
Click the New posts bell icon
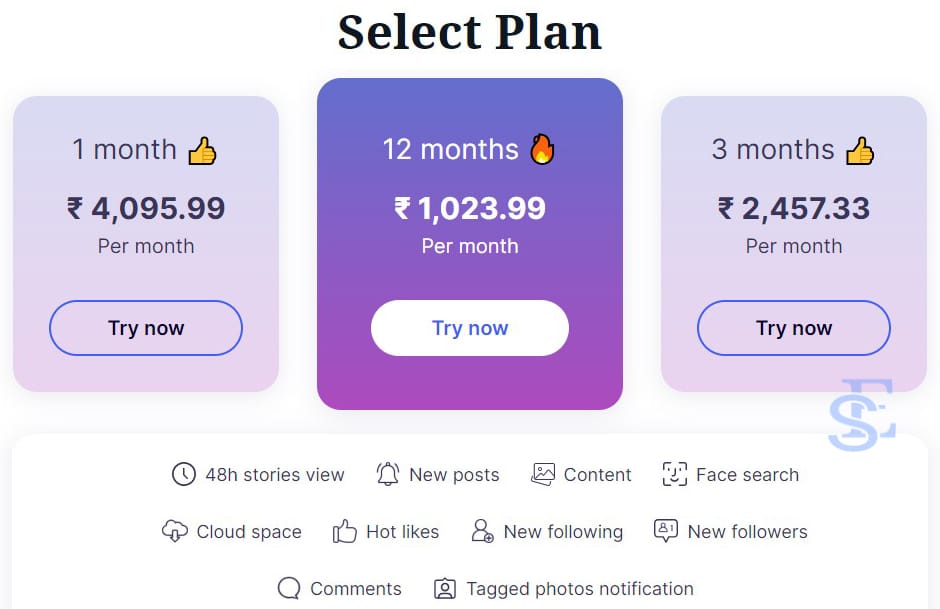tap(388, 474)
